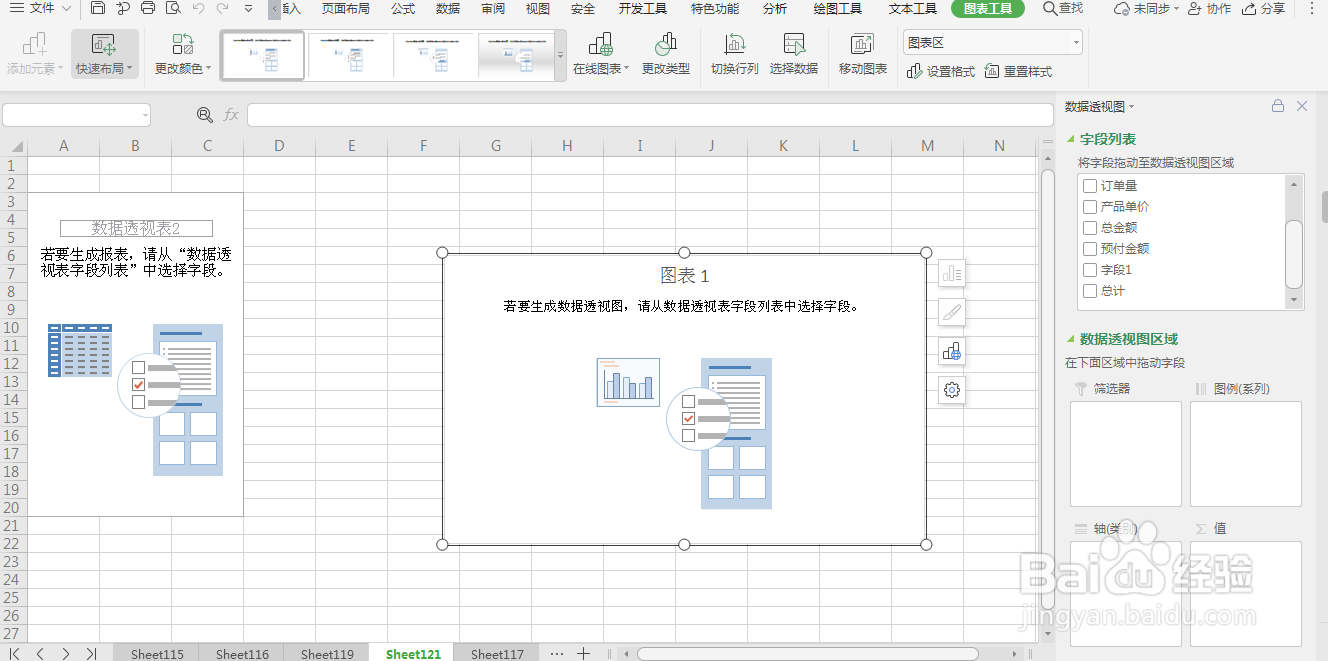Check the 产品单价 field checkbox
This screenshot has width=1328, height=661.
(1090, 207)
